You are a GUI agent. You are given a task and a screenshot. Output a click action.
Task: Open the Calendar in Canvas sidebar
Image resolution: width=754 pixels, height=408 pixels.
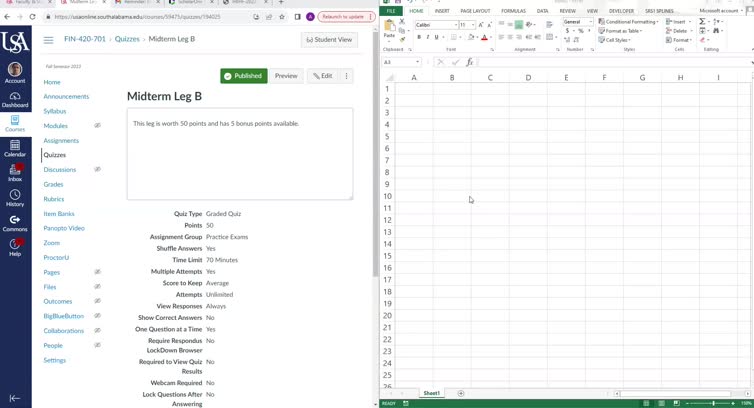click(x=15, y=148)
